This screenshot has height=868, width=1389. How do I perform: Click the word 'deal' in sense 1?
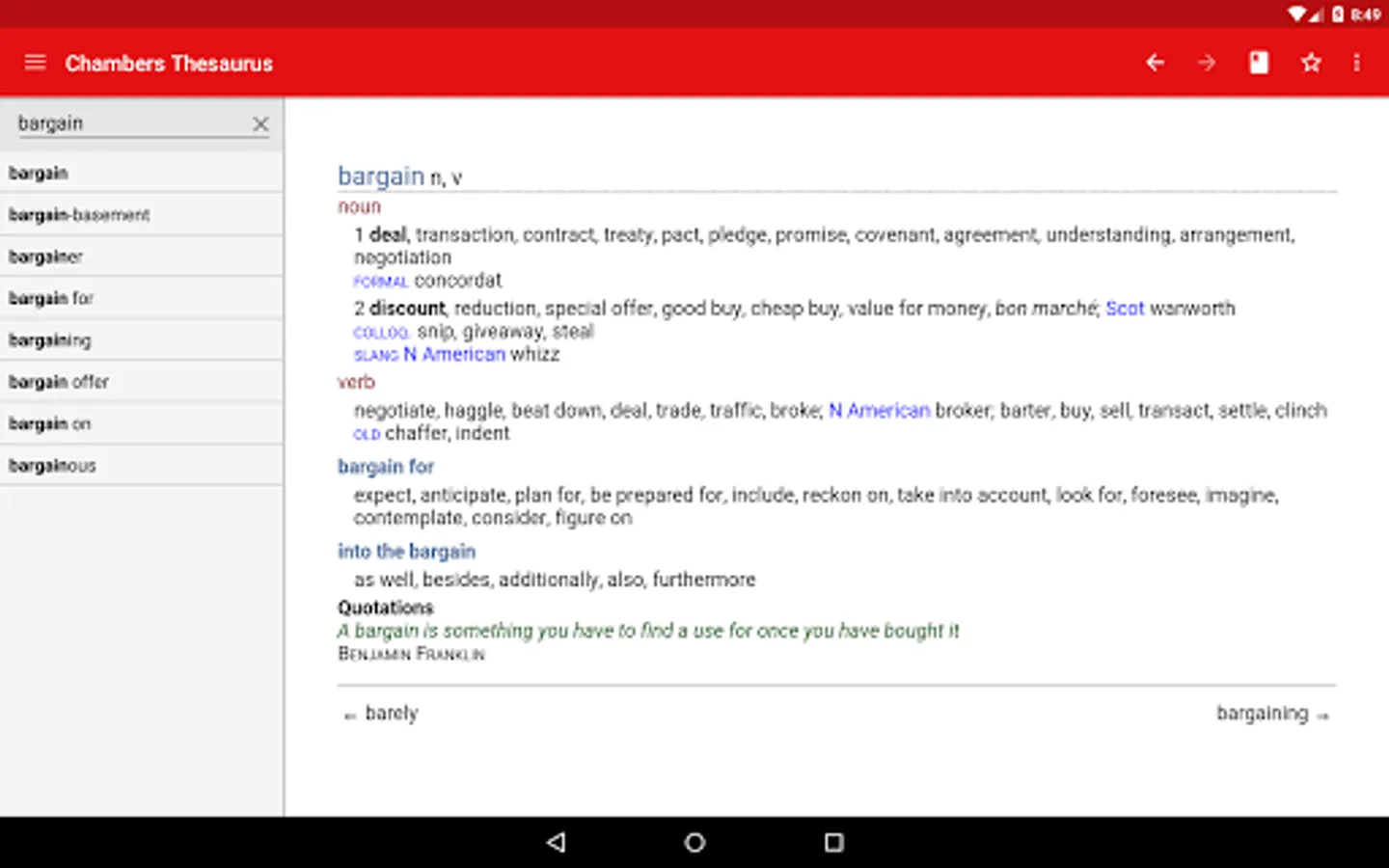[x=388, y=234]
